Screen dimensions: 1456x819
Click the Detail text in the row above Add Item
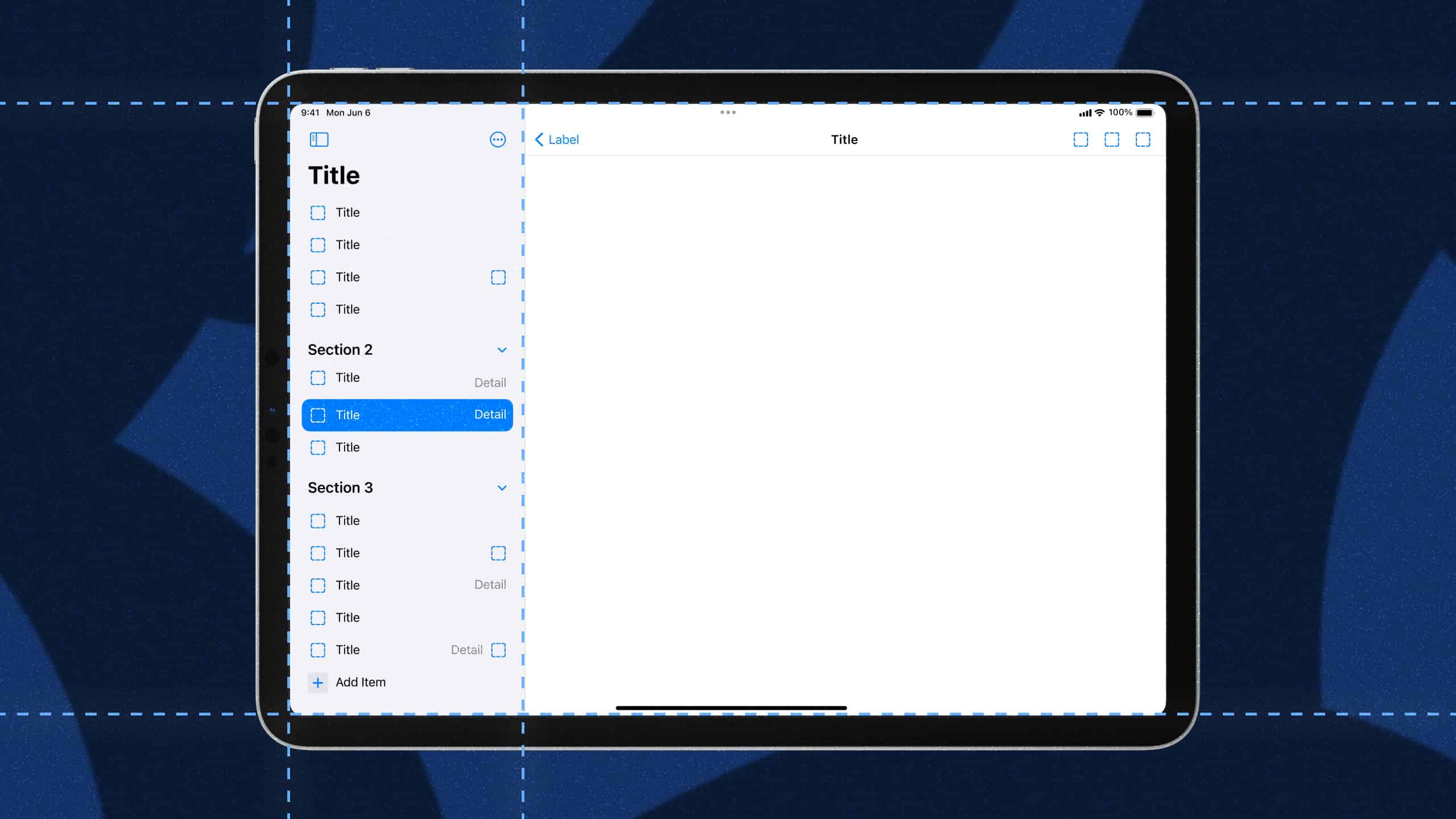[x=466, y=650]
